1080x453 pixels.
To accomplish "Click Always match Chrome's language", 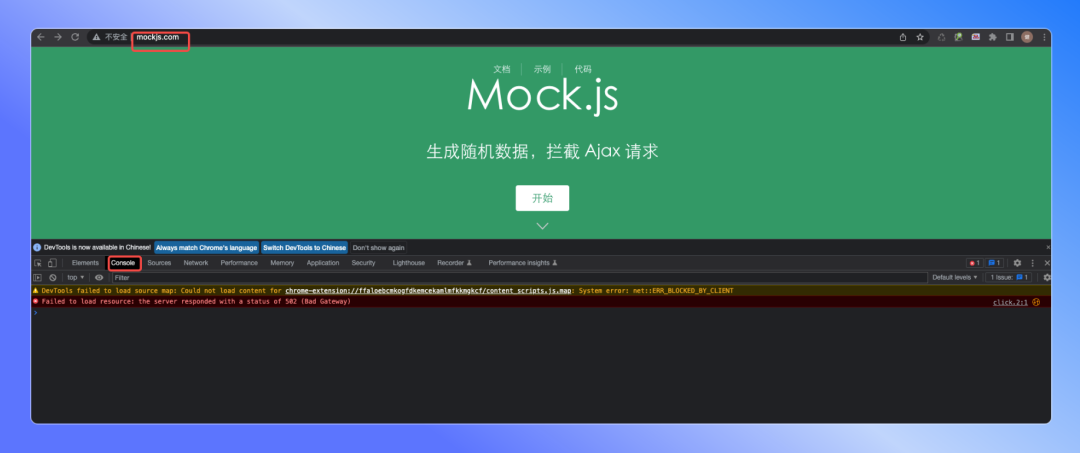I will 207,247.
